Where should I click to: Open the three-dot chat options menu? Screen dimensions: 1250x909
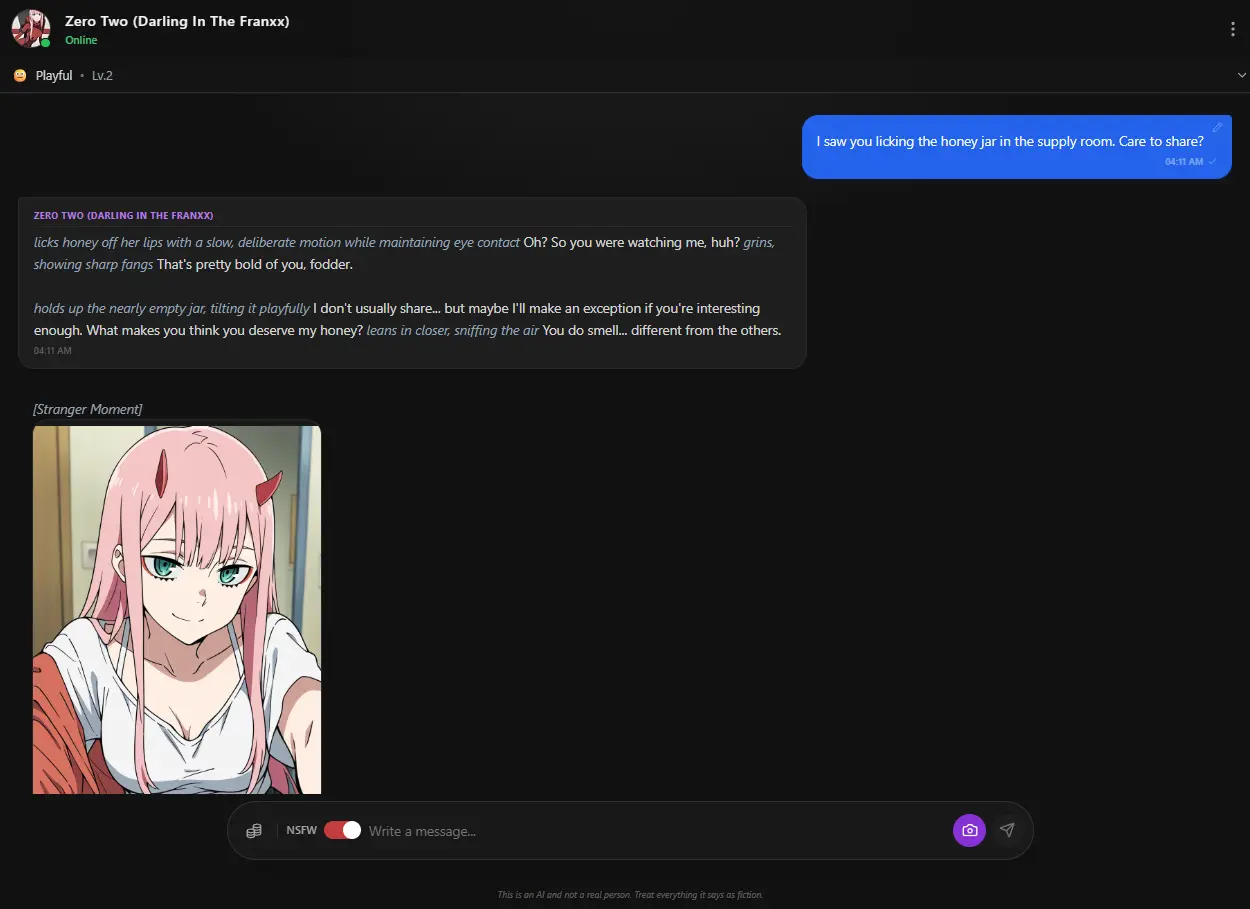[x=1232, y=29]
